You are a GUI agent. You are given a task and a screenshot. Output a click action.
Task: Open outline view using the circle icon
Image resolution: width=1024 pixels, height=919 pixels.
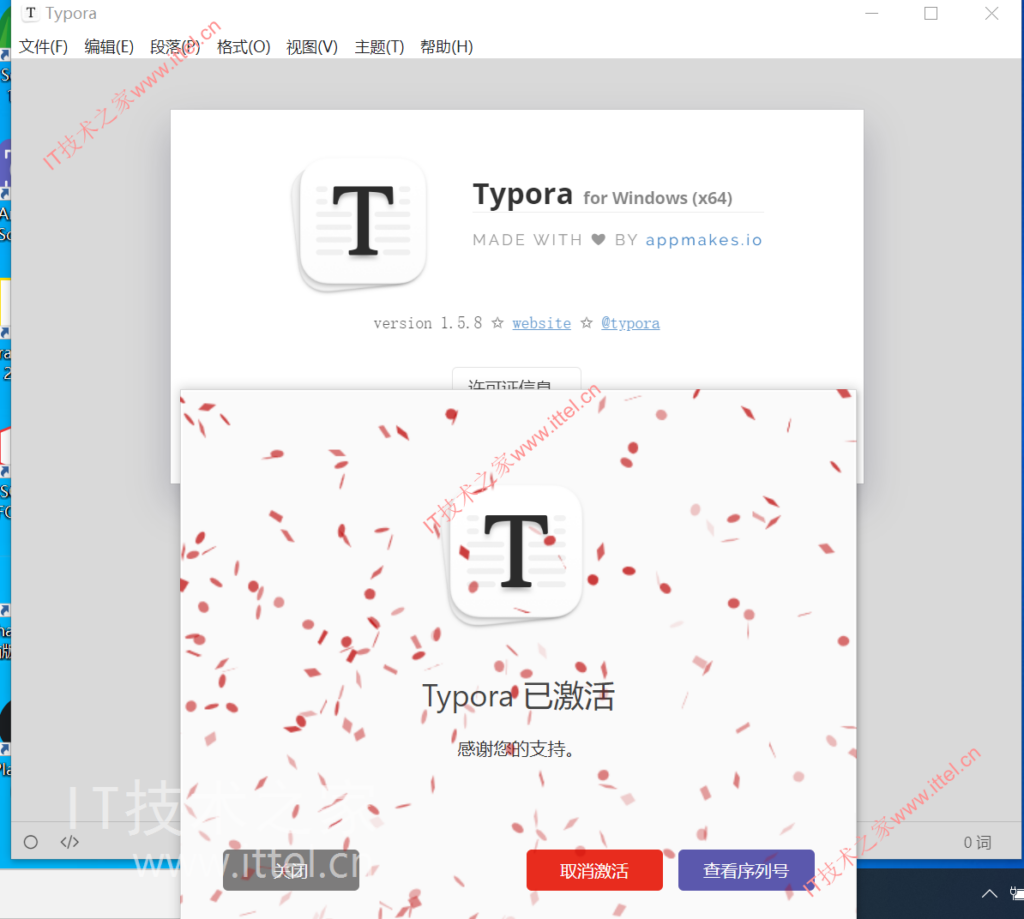coord(31,841)
